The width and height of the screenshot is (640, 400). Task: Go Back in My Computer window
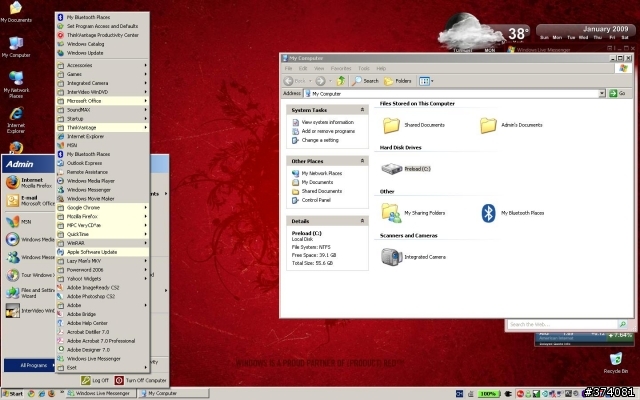(296, 81)
